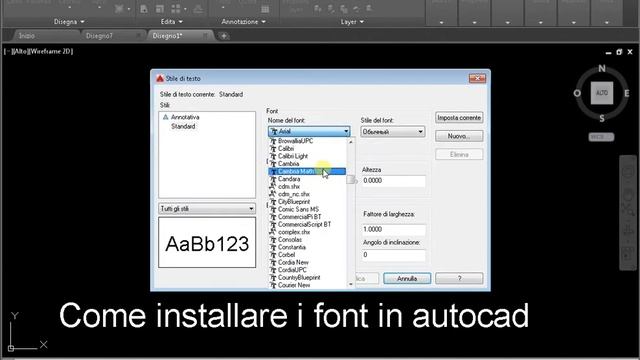Open the Tutti gli stili filter dropdown

coord(207,209)
